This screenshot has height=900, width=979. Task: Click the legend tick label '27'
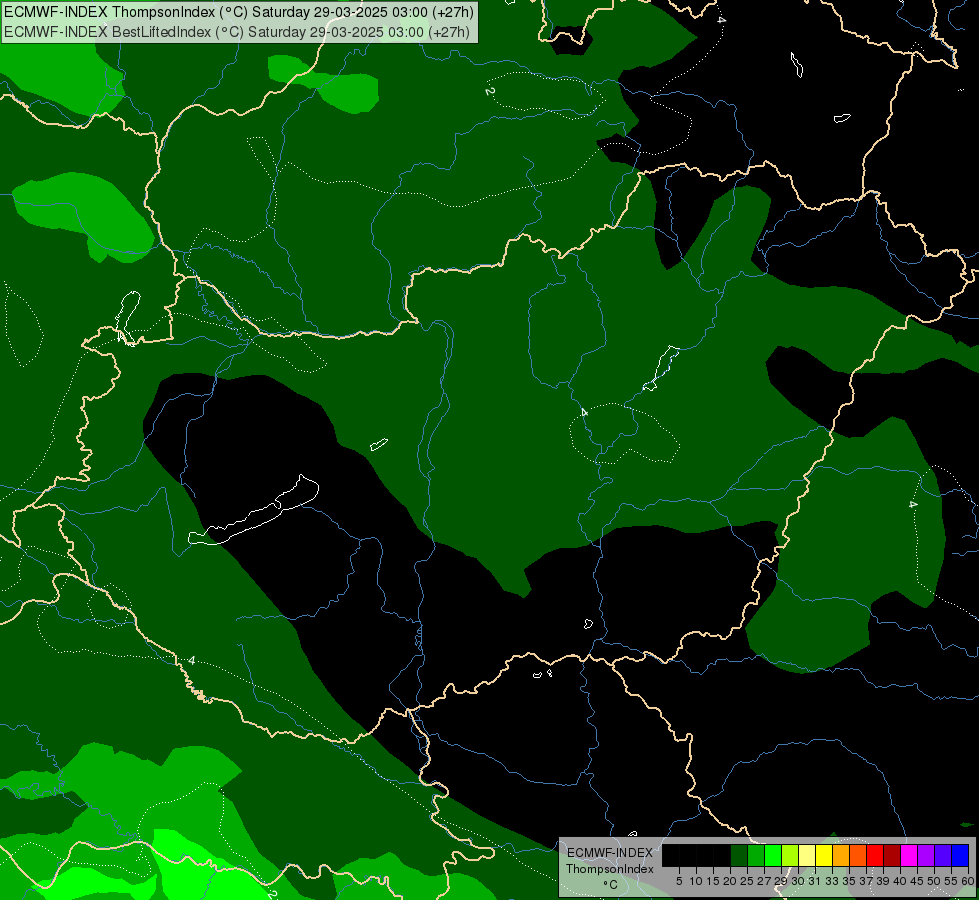tap(764, 881)
